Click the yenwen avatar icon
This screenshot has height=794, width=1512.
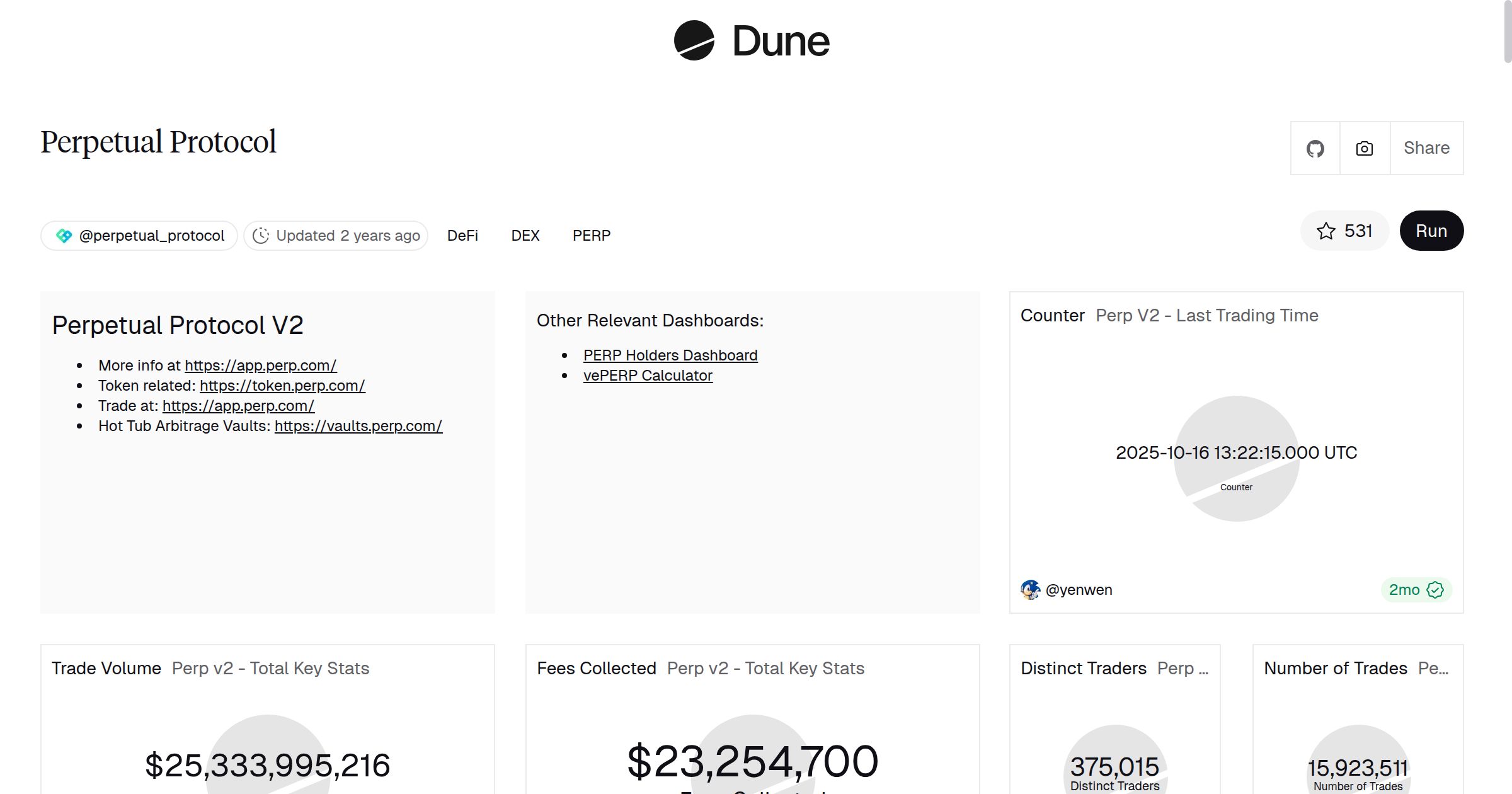click(1030, 590)
